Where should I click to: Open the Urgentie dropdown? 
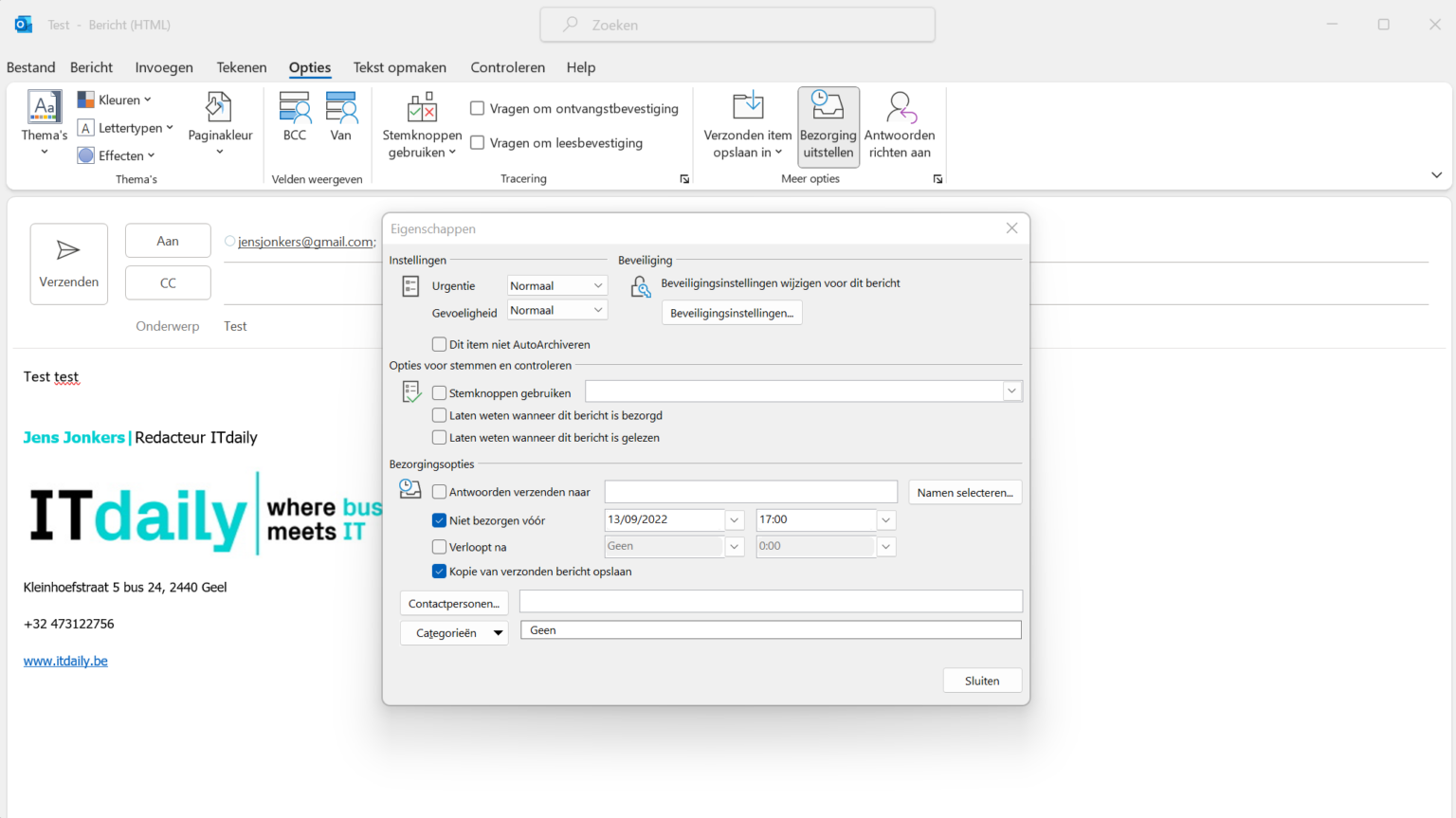pos(598,284)
